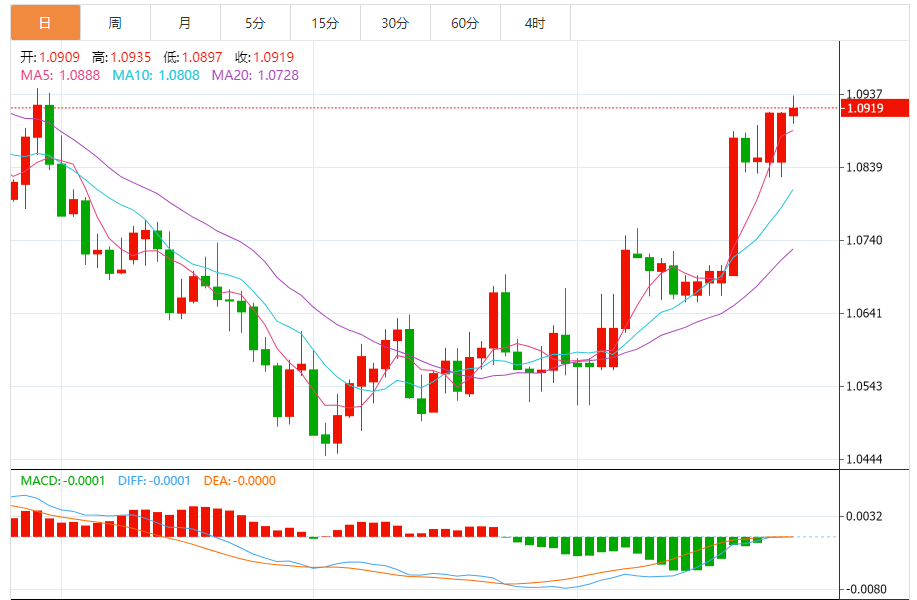Click the tallest red breakout candlestick

[x=733, y=206]
